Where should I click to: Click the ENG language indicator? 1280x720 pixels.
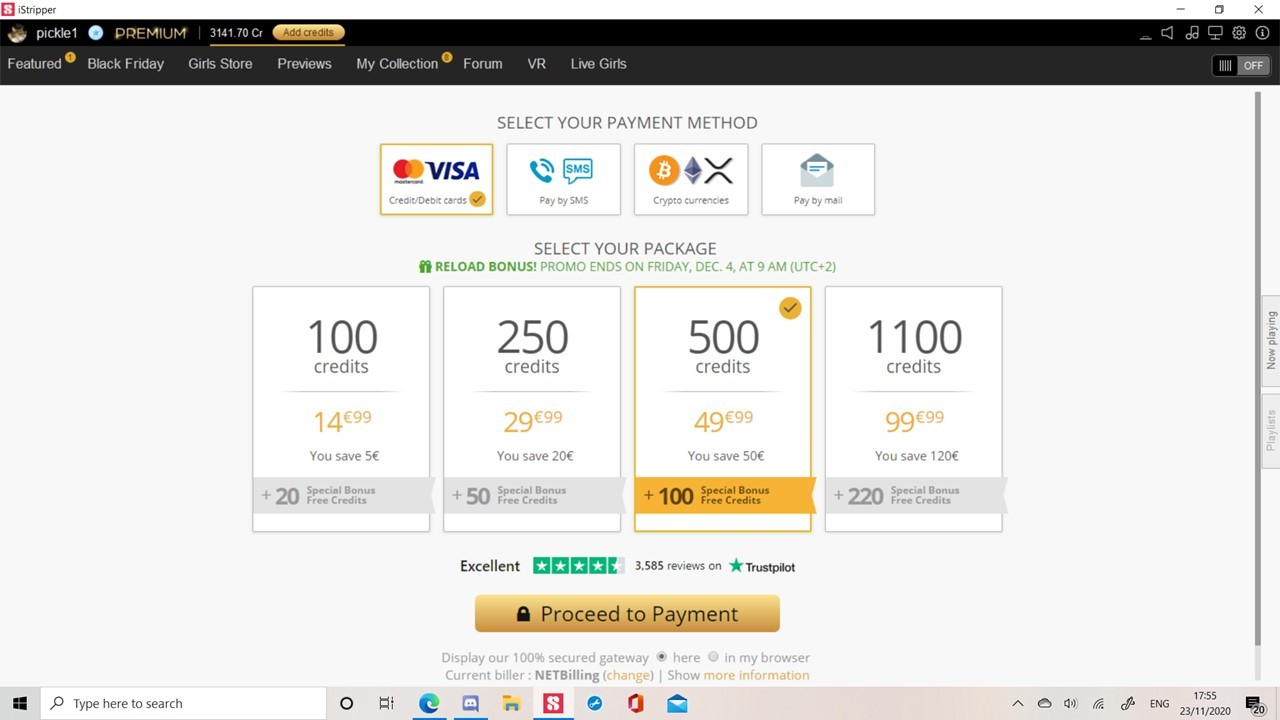point(1159,704)
